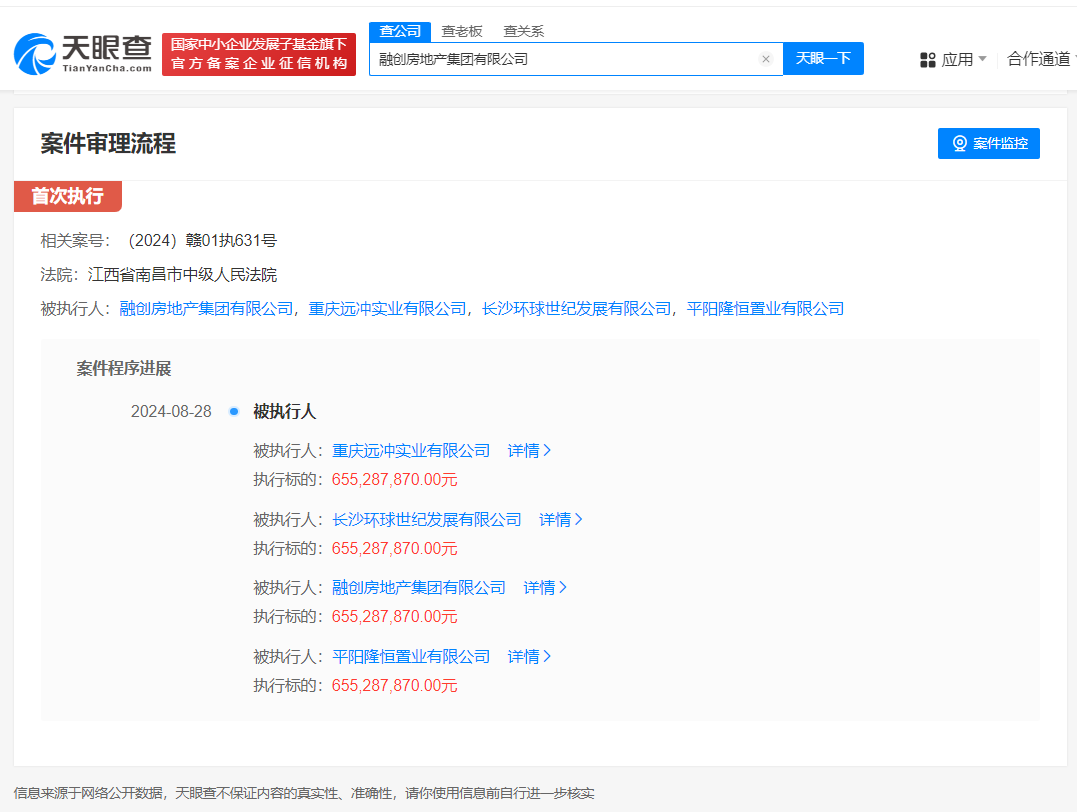
Task: Open 长沙环球世纪发展有限公司 link in the top 被执行人 line
Action: [x=576, y=309]
